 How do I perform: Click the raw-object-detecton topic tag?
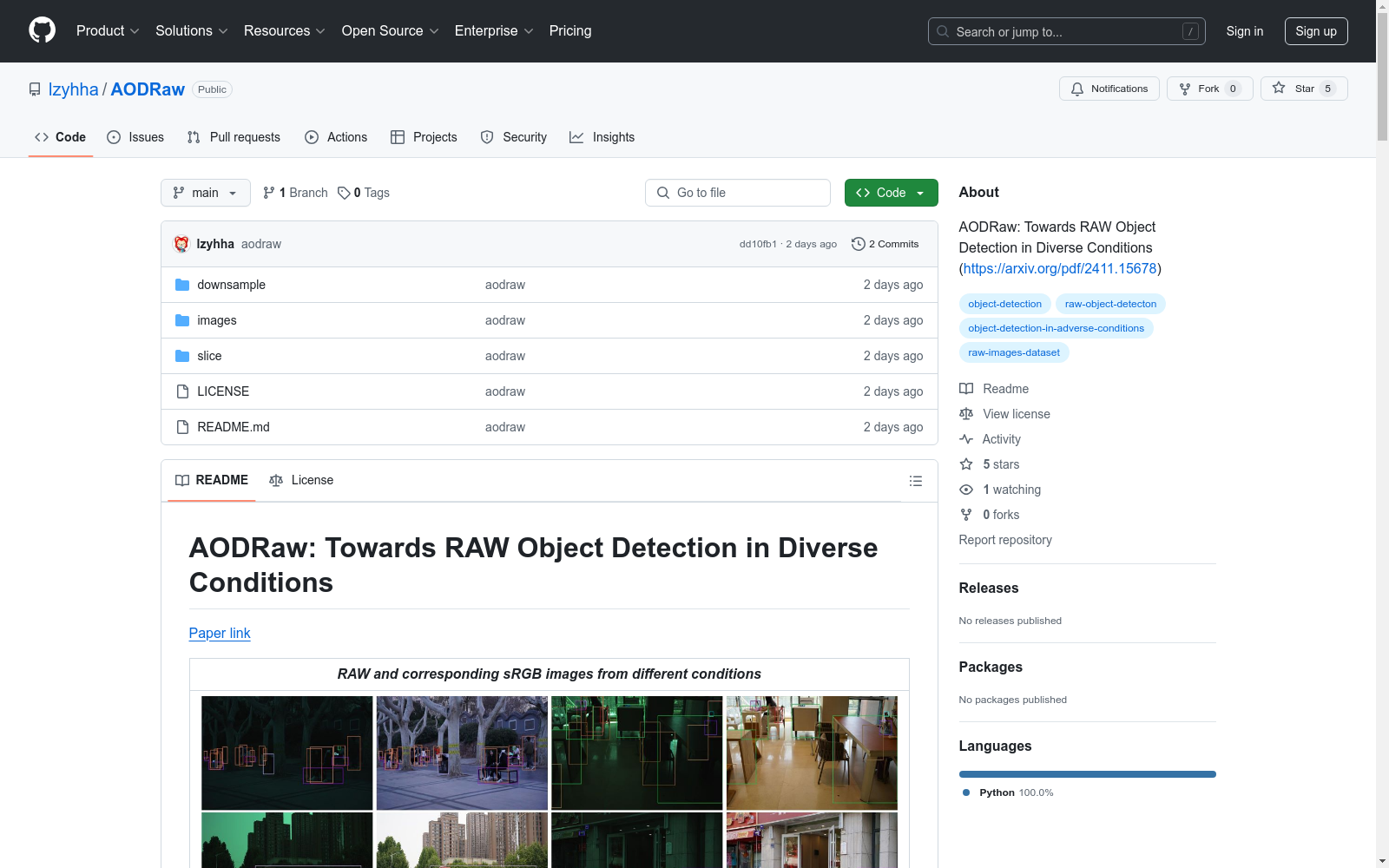(1110, 304)
